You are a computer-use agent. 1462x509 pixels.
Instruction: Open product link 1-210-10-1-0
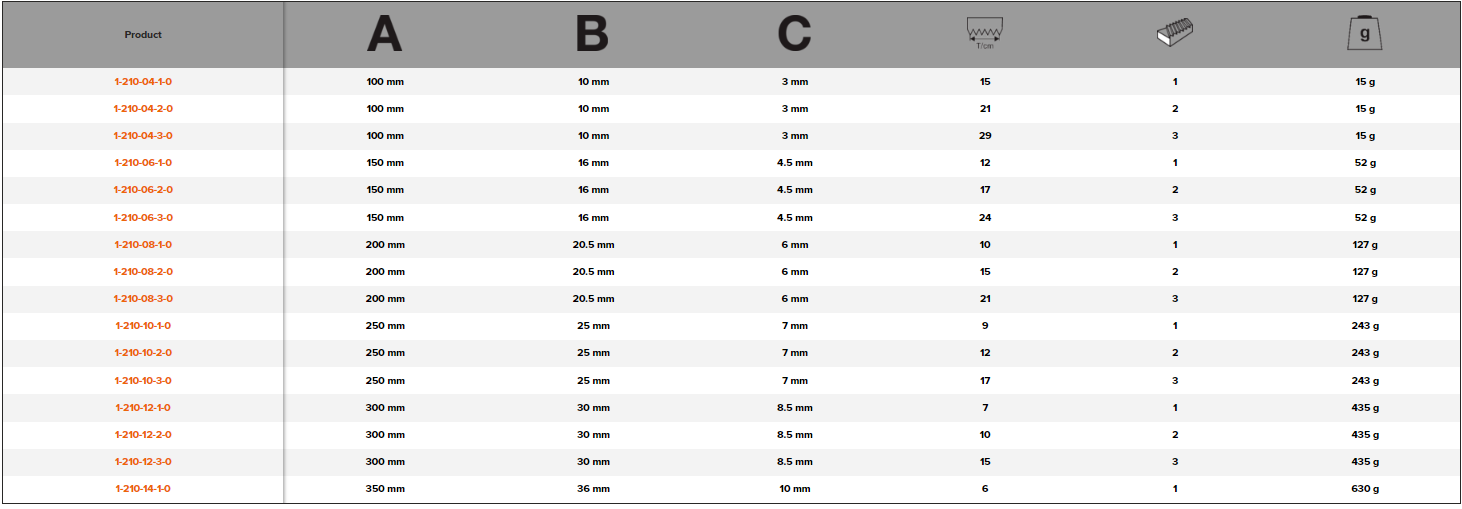pyautogui.click(x=143, y=326)
